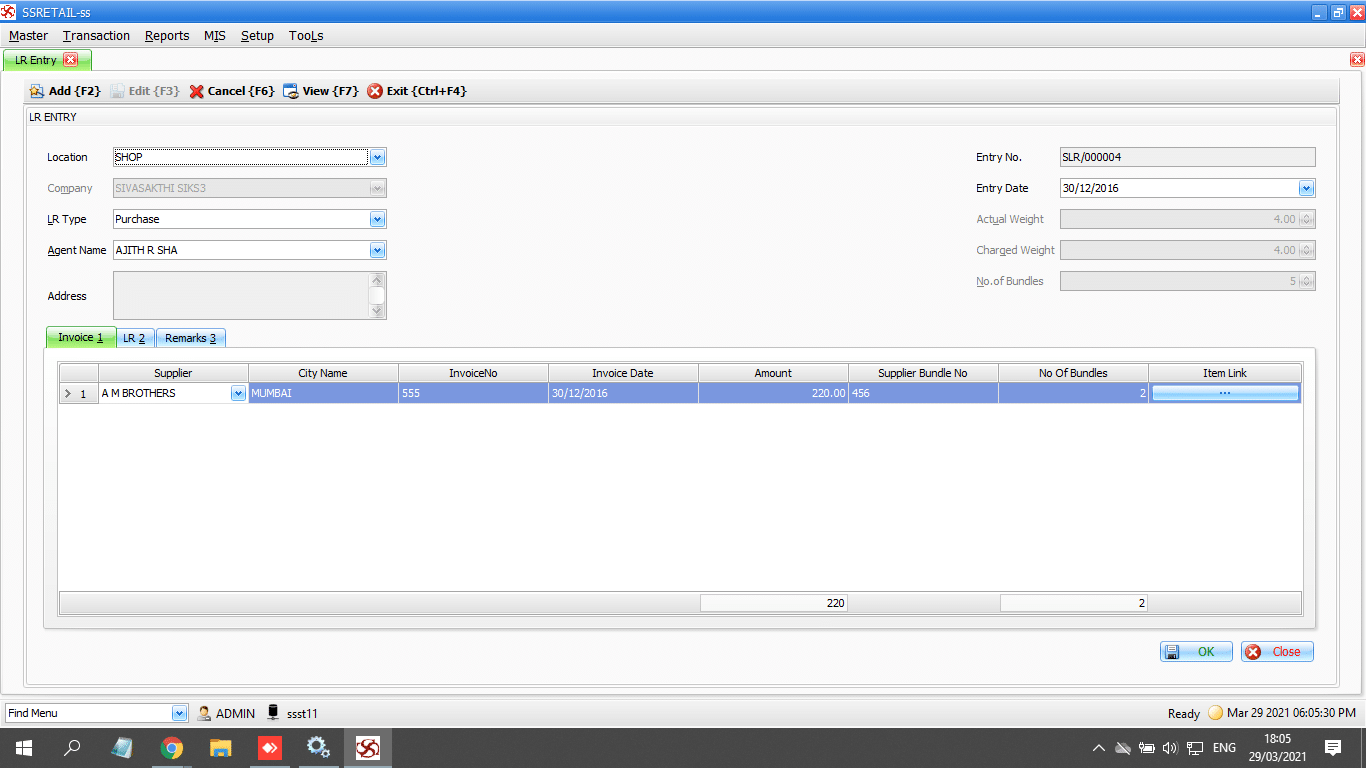
Task: Select the View {F7} printer icon
Action: [x=291, y=90]
